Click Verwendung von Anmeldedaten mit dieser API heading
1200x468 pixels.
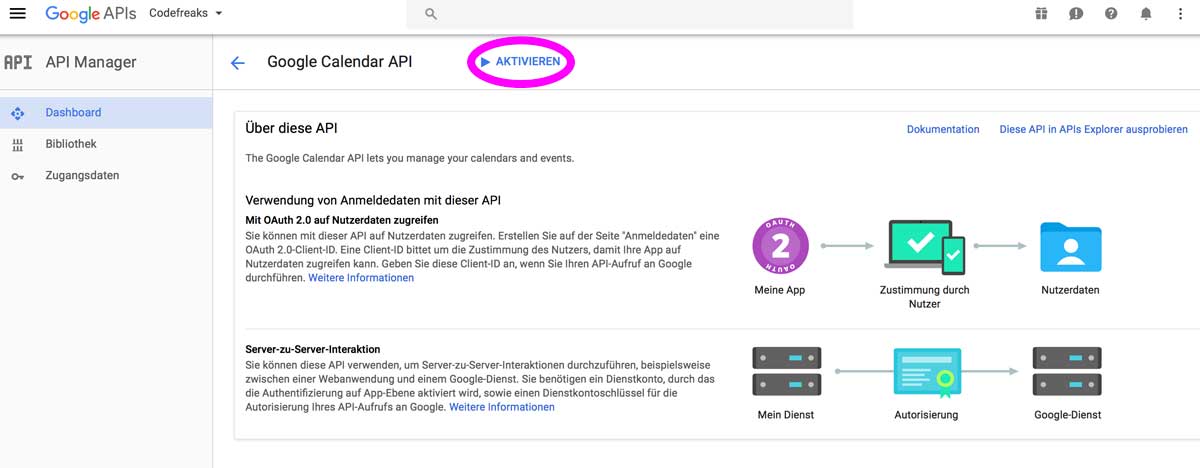[x=373, y=200]
